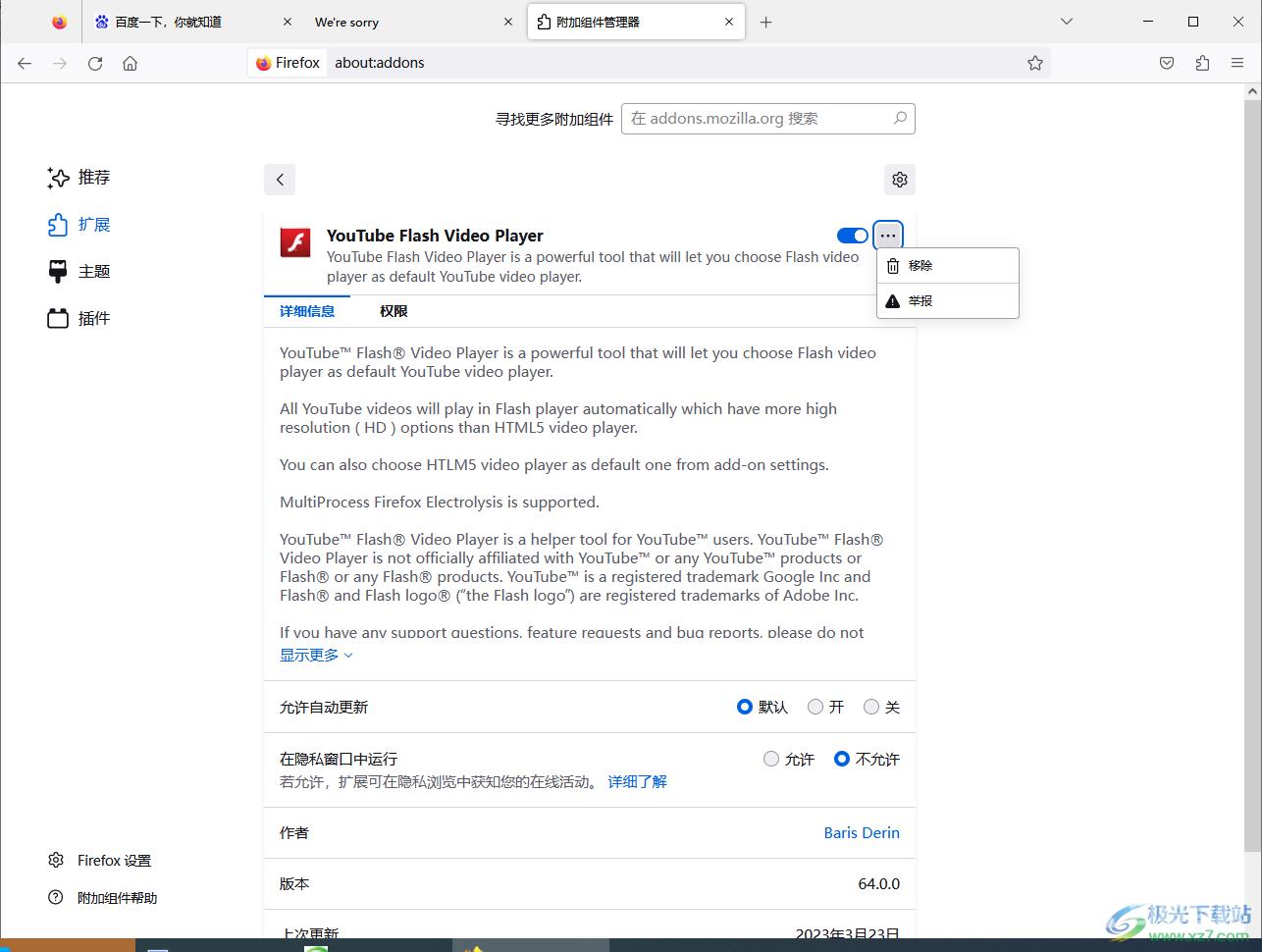Click the Firefox identity box in address bar
This screenshot has height=952, width=1262.
pos(288,63)
